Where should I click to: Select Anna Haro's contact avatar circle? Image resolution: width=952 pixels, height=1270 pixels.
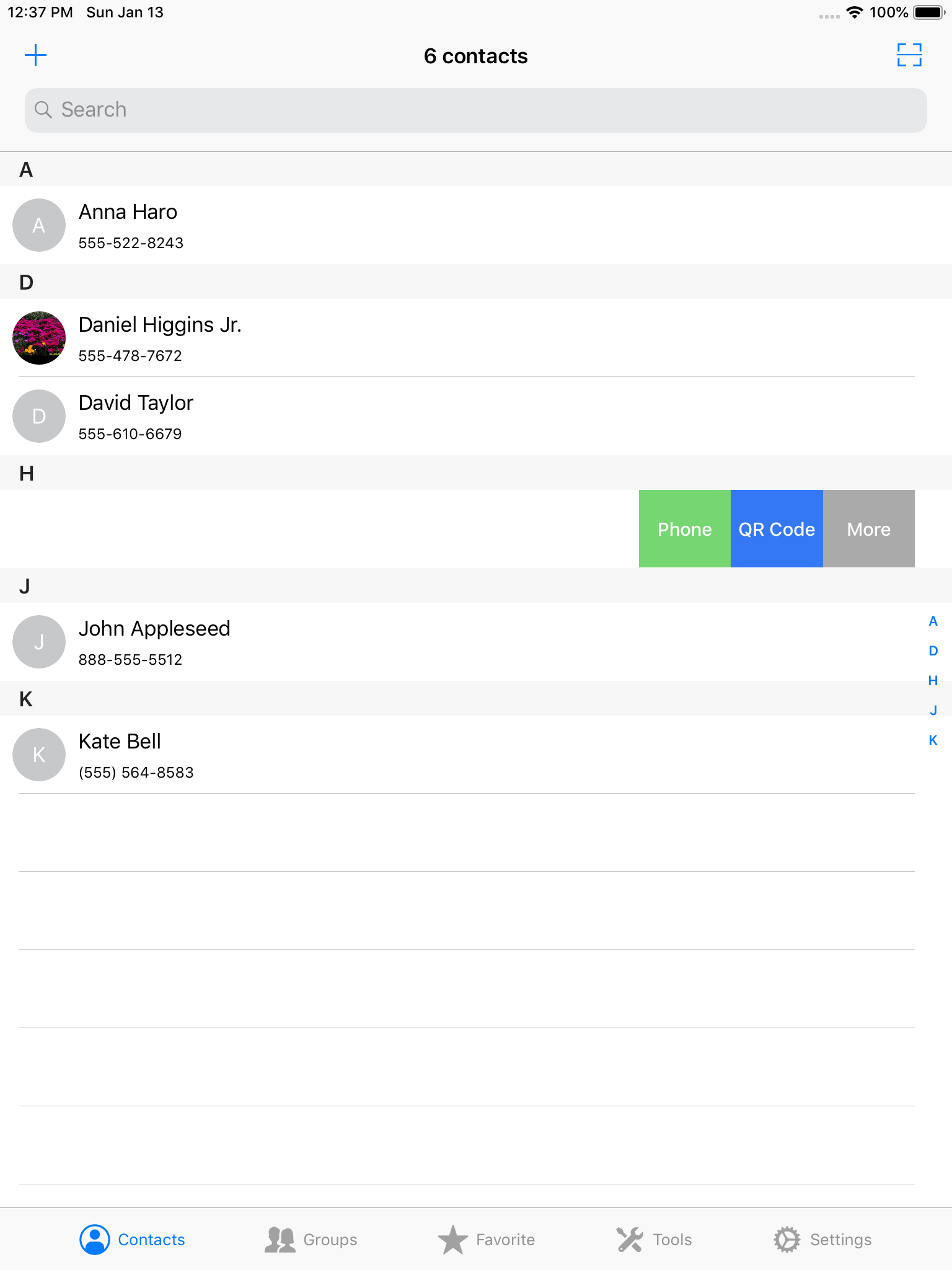(38, 225)
